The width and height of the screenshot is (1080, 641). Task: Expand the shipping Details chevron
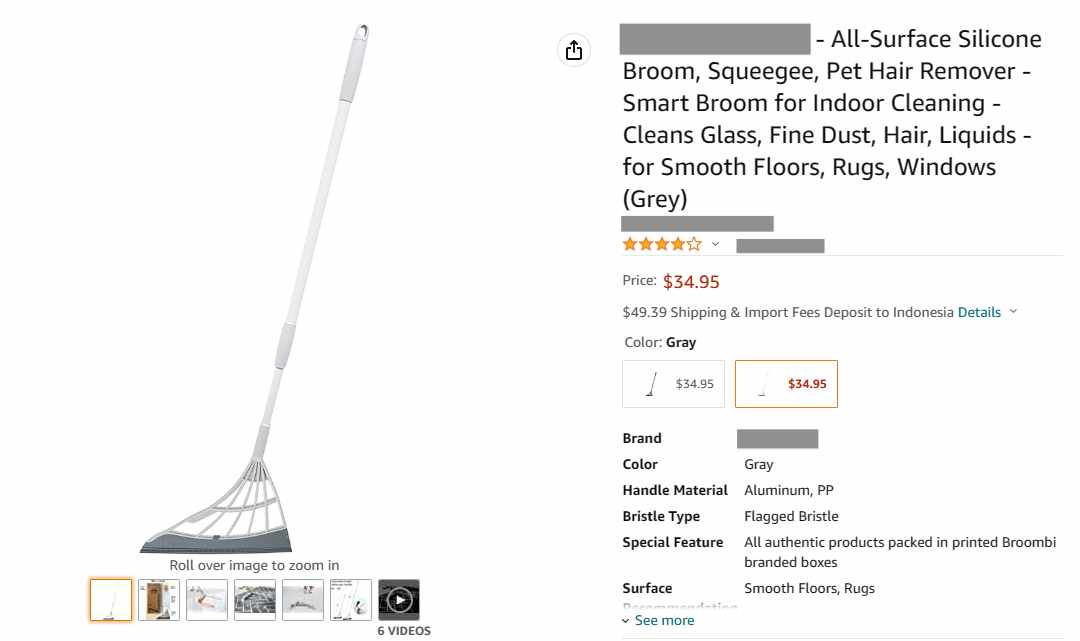tap(1013, 312)
